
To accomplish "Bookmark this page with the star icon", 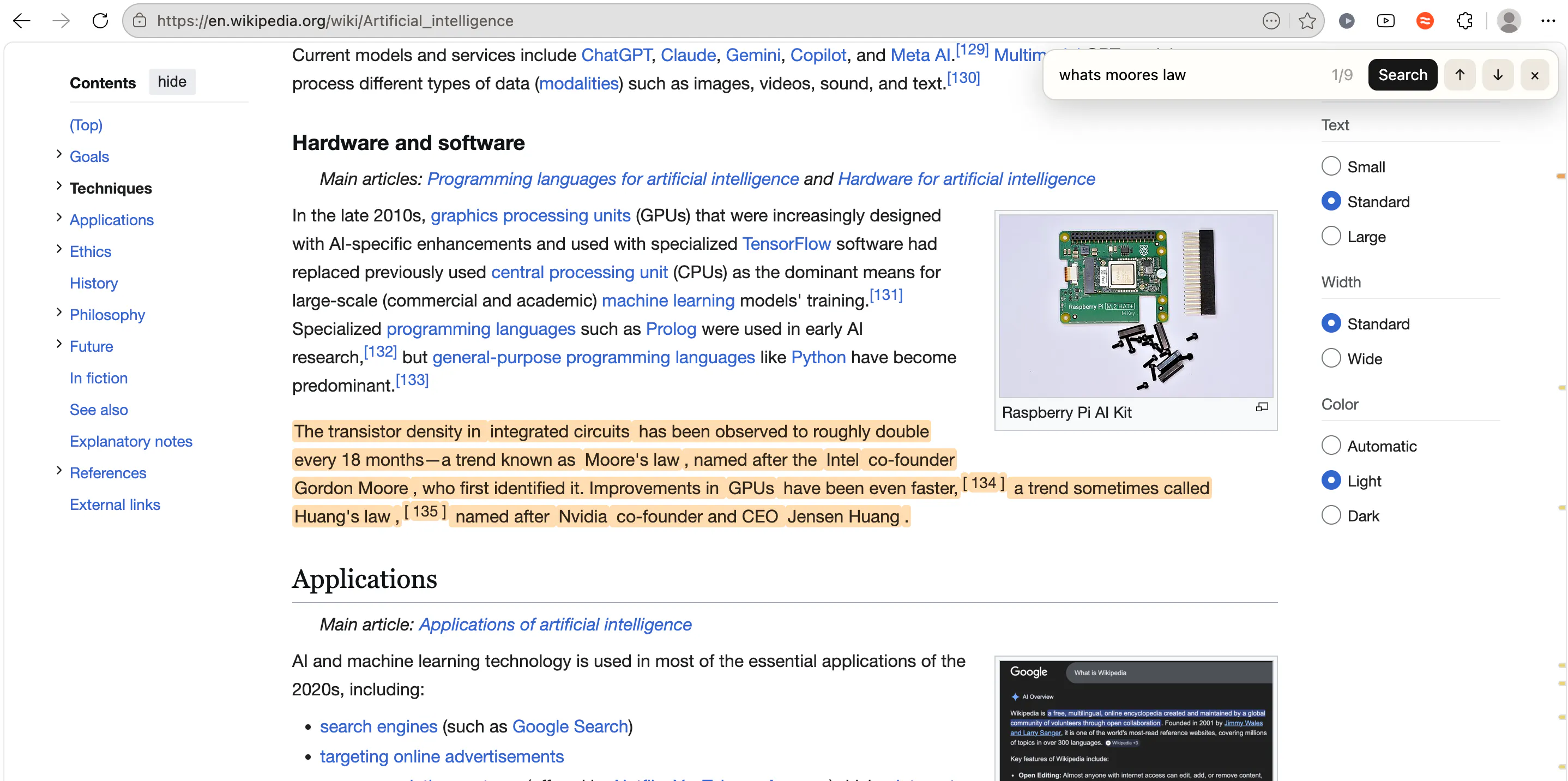I will (x=1307, y=21).
